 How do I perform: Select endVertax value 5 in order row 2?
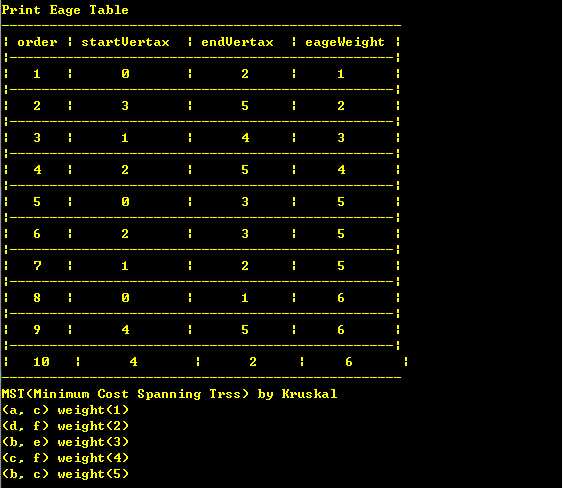coord(245,106)
